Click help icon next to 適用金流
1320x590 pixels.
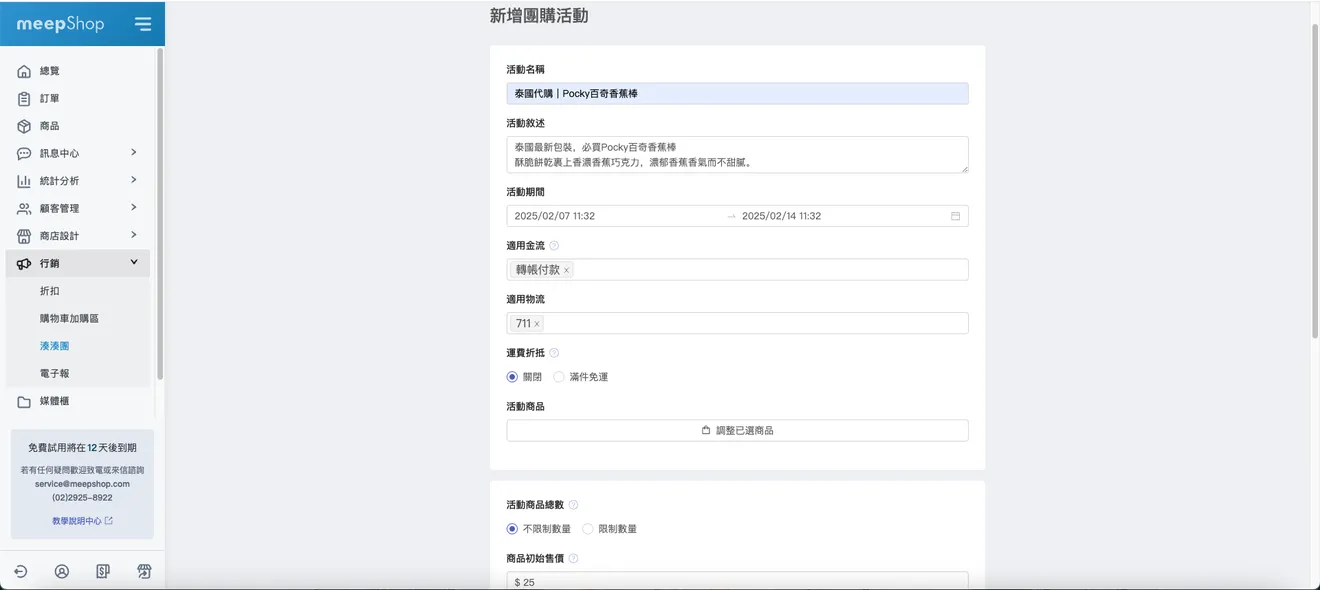[x=554, y=245]
